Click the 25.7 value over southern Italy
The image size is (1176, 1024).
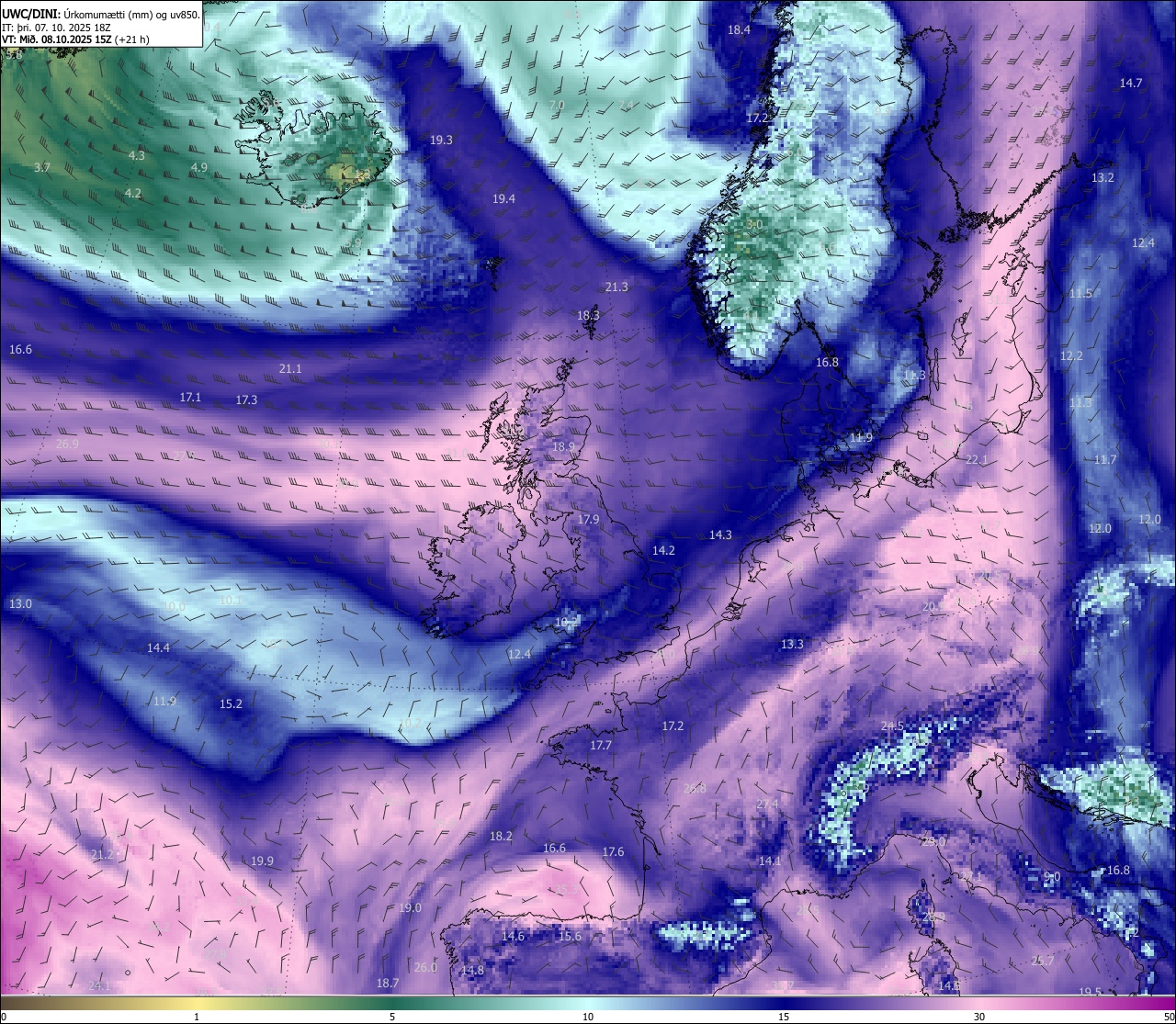click(x=1043, y=961)
